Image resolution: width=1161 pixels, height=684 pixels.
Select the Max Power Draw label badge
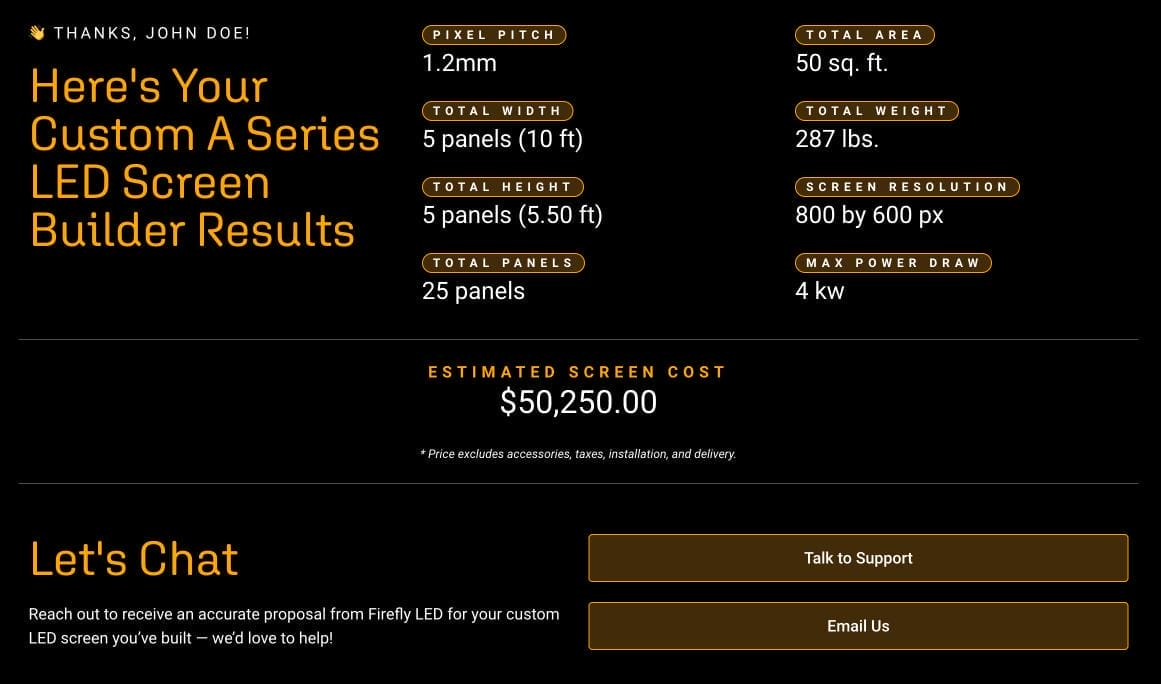893,263
